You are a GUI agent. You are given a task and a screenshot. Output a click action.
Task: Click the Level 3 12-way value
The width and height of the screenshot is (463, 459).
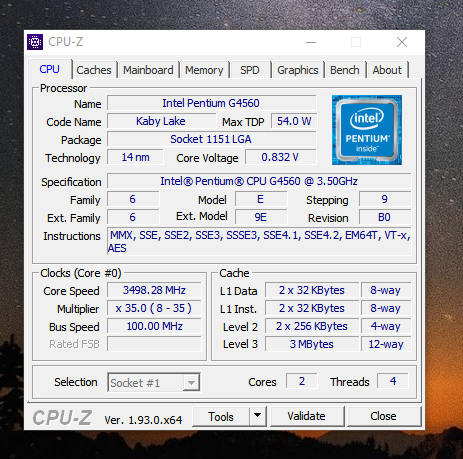coord(386,344)
